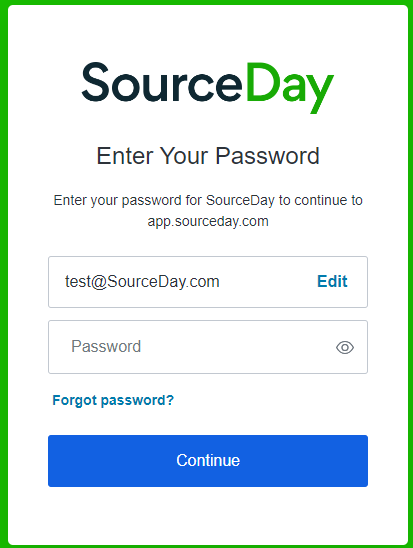This screenshot has width=413, height=548.
Task: Click blank card area below Continue button
Action: [x=208, y=514]
